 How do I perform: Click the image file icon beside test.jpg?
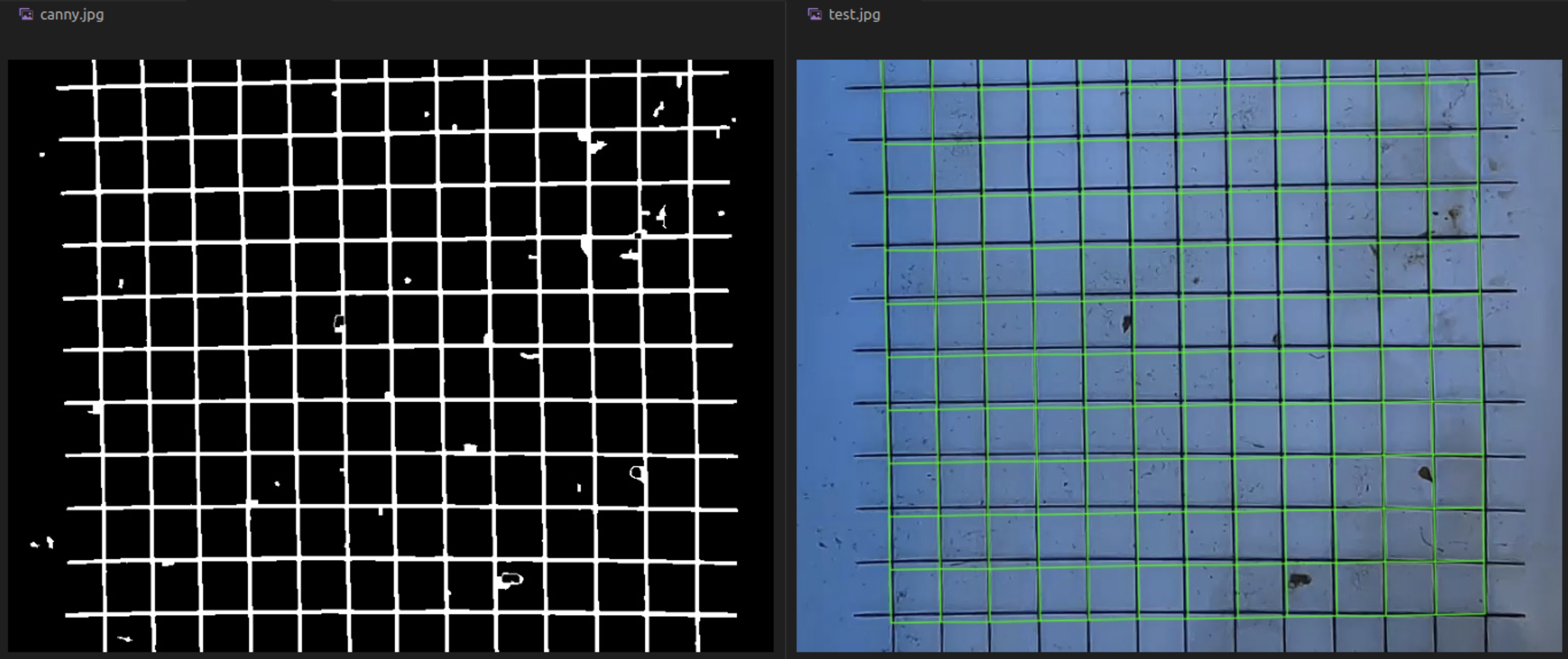point(814,14)
